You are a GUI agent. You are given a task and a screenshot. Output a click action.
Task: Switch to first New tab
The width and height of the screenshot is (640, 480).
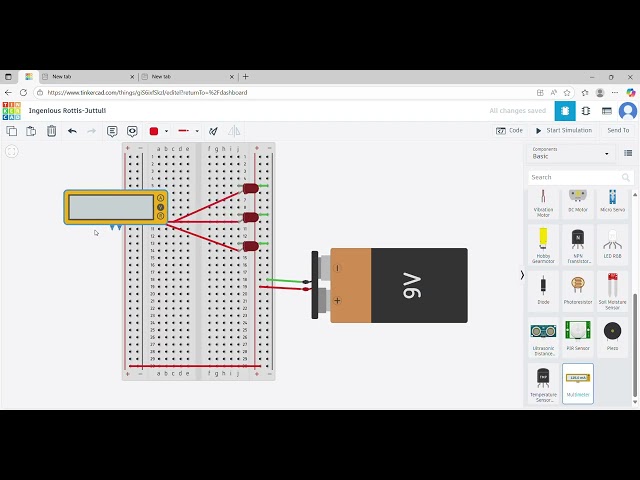pos(88,77)
